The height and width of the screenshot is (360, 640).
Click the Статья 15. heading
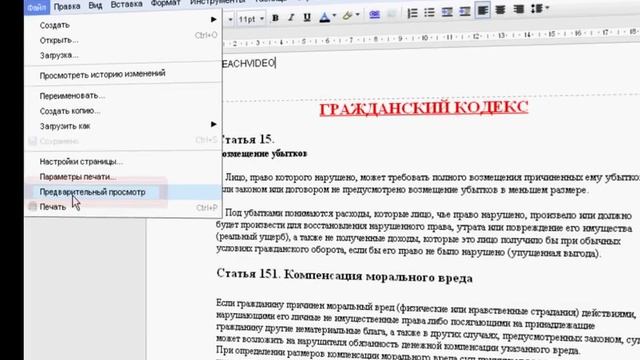pyautogui.click(x=247, y=140)
